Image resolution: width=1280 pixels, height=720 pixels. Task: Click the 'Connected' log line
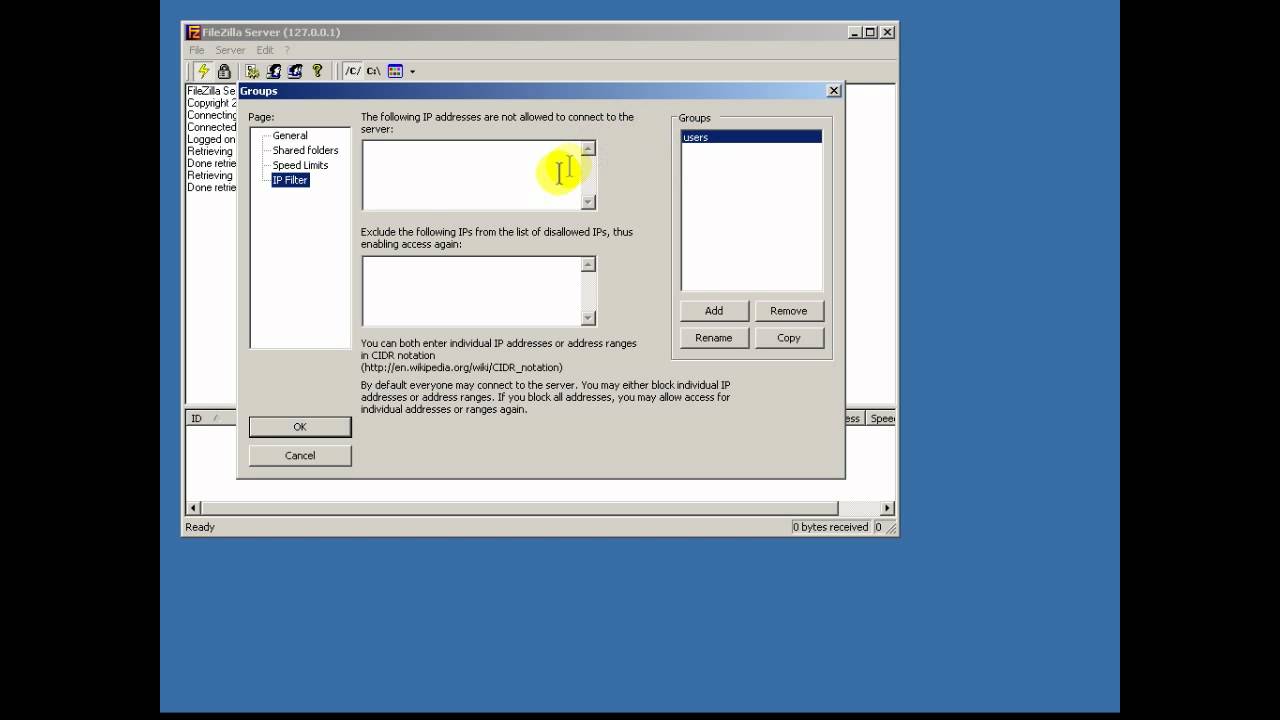point(211,127)
